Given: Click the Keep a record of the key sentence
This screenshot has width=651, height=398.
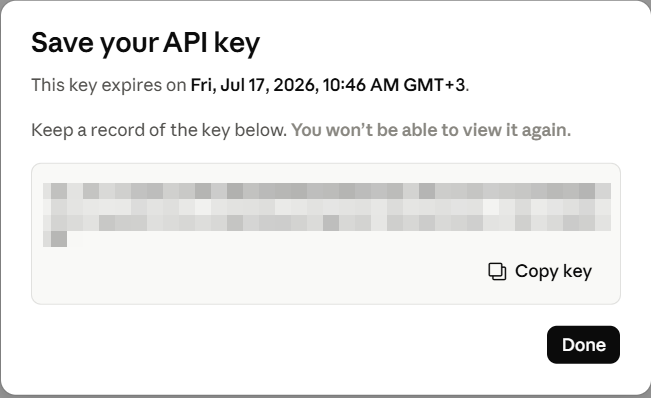Looking at the screenshot, I should coord(159,130).
